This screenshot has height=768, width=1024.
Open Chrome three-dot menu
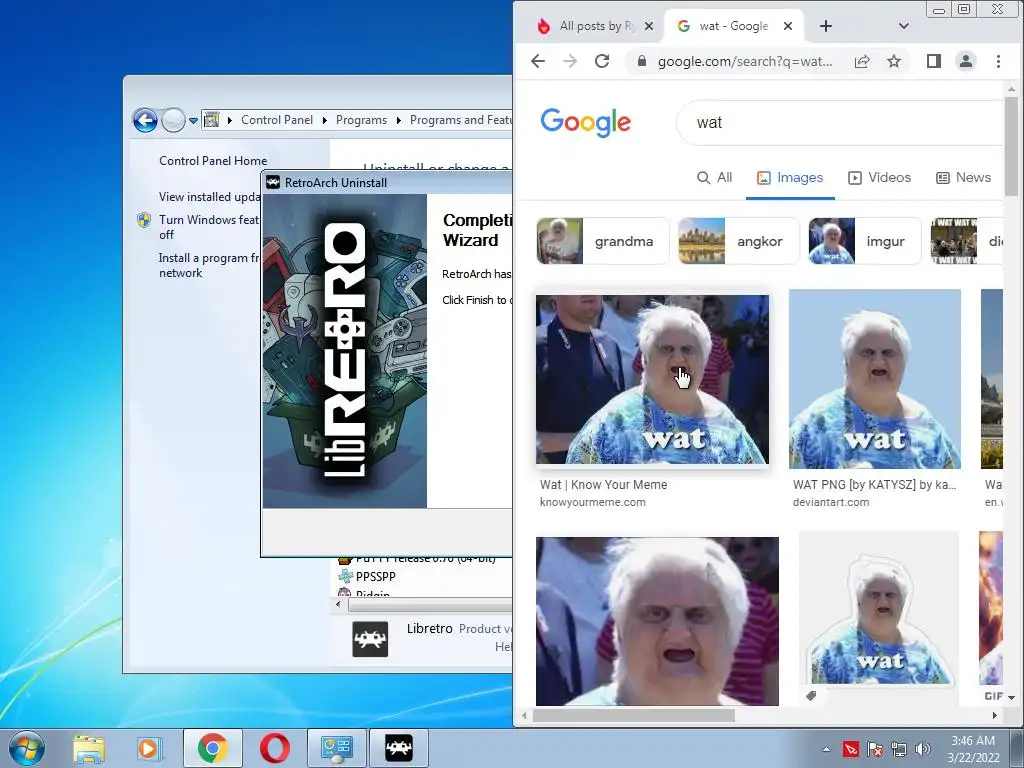(999, 61)
